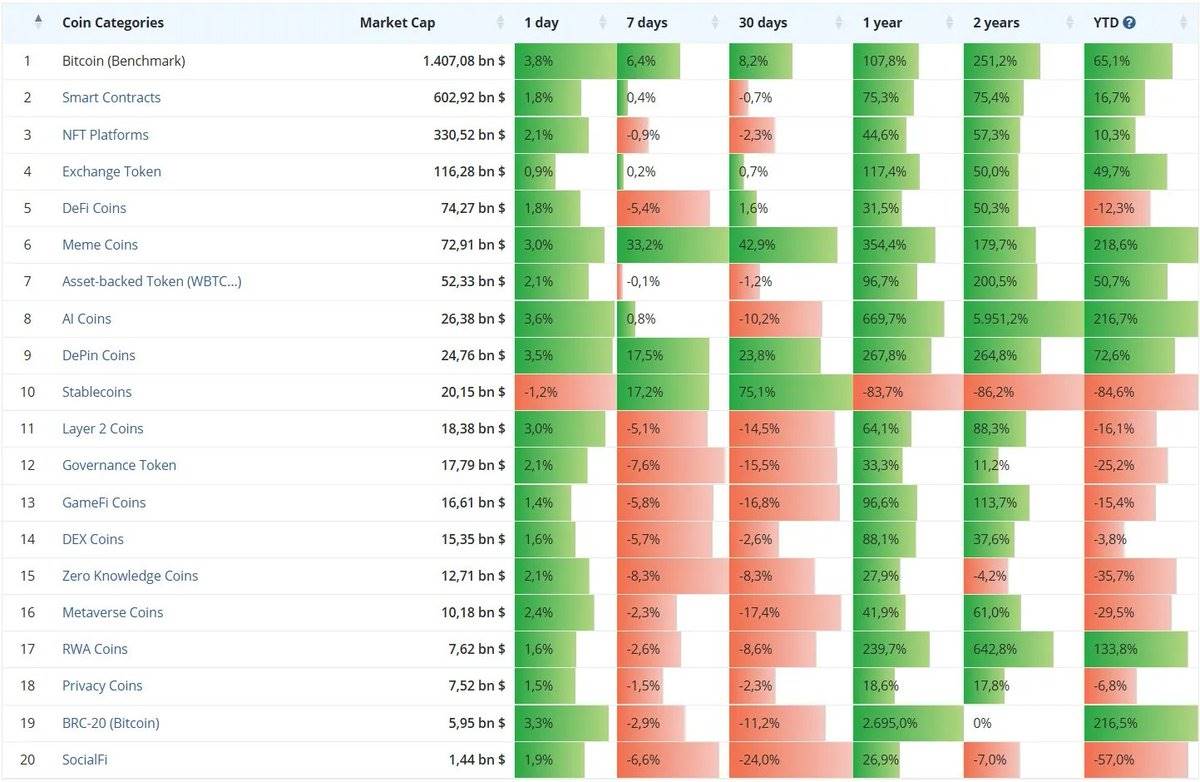Click the sort arrows in the 7 days column
The image size is (1200, 782).
[x=715, y=22]
